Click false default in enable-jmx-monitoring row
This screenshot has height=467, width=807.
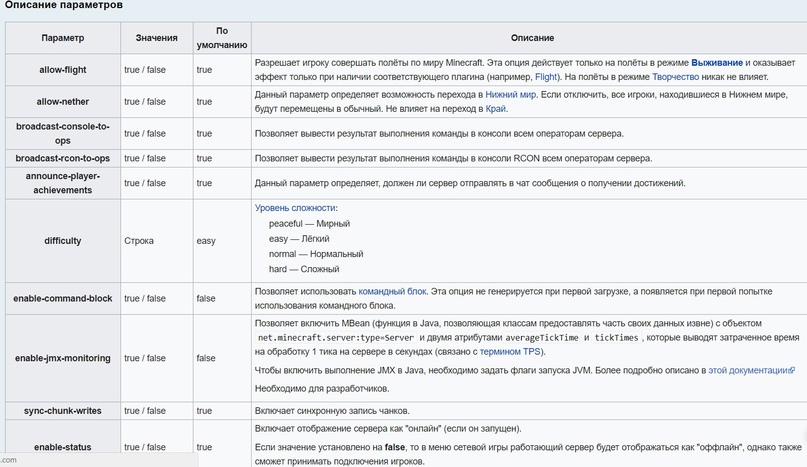pyautogui.click(x=206, y=358)
